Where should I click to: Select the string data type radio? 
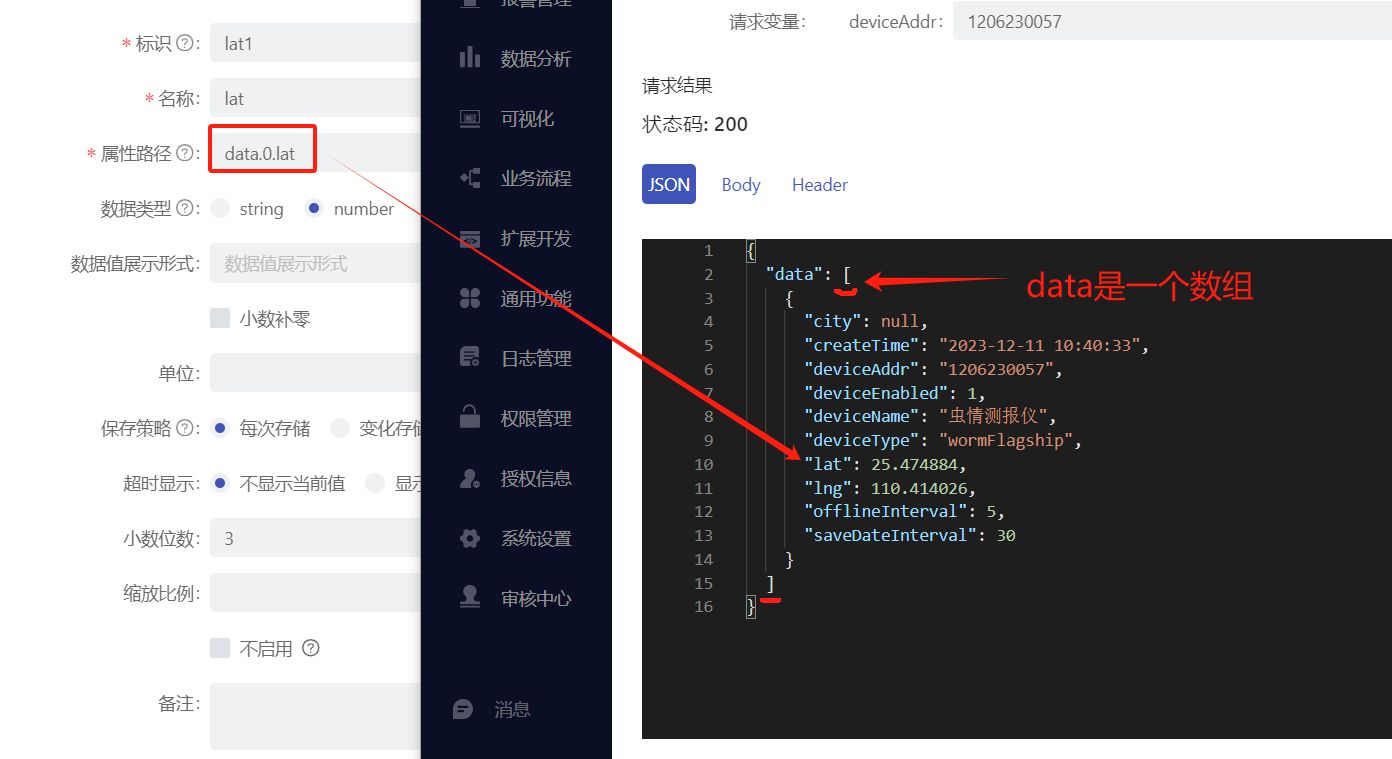coord(220,209)
